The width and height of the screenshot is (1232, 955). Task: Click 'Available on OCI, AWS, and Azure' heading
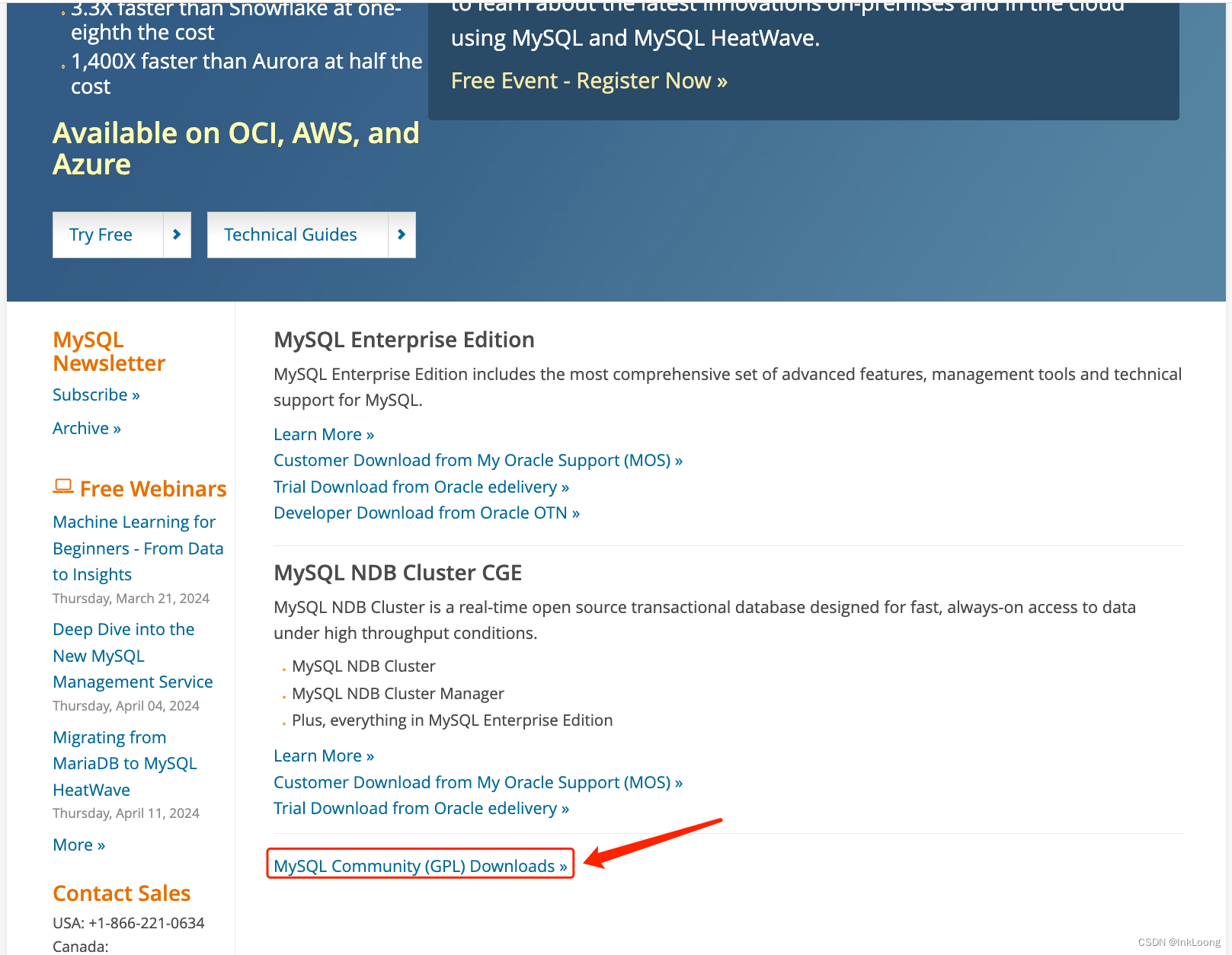click(x=236, y=149)
